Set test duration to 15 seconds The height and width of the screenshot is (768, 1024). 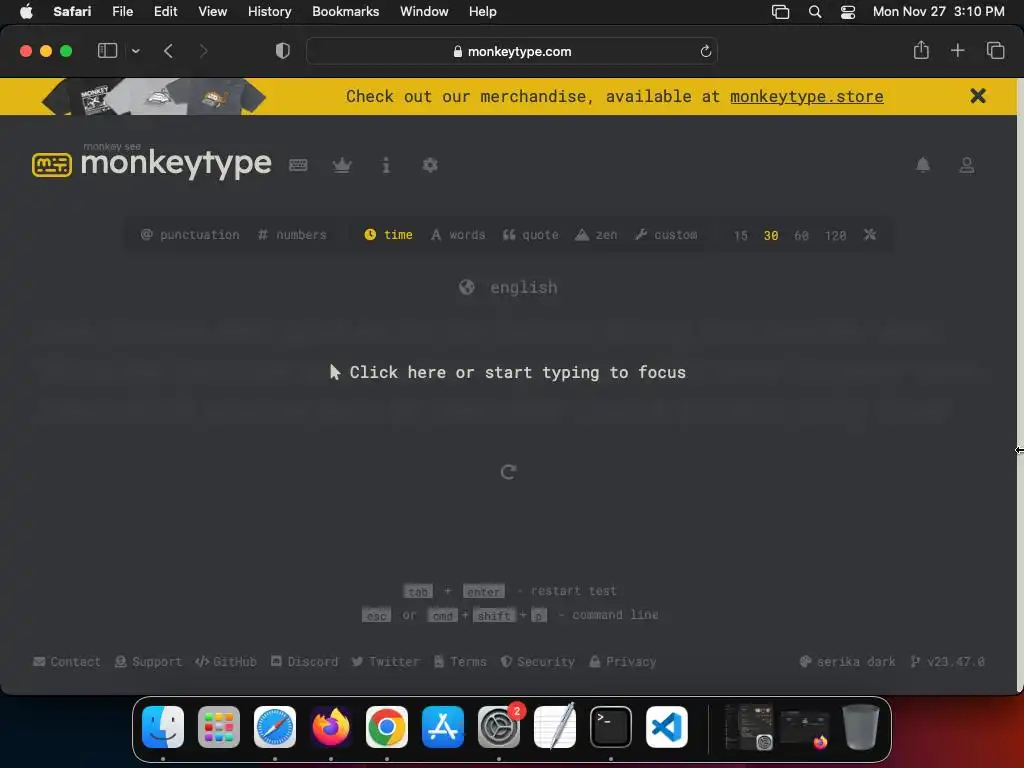[741, 235]
